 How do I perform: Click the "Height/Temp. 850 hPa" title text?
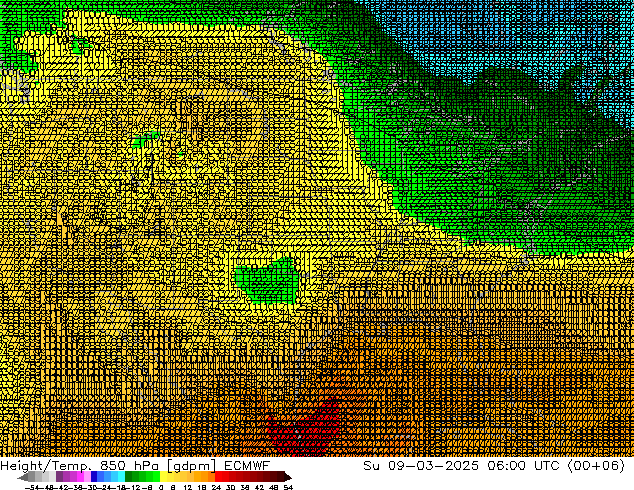click(79, 466)
